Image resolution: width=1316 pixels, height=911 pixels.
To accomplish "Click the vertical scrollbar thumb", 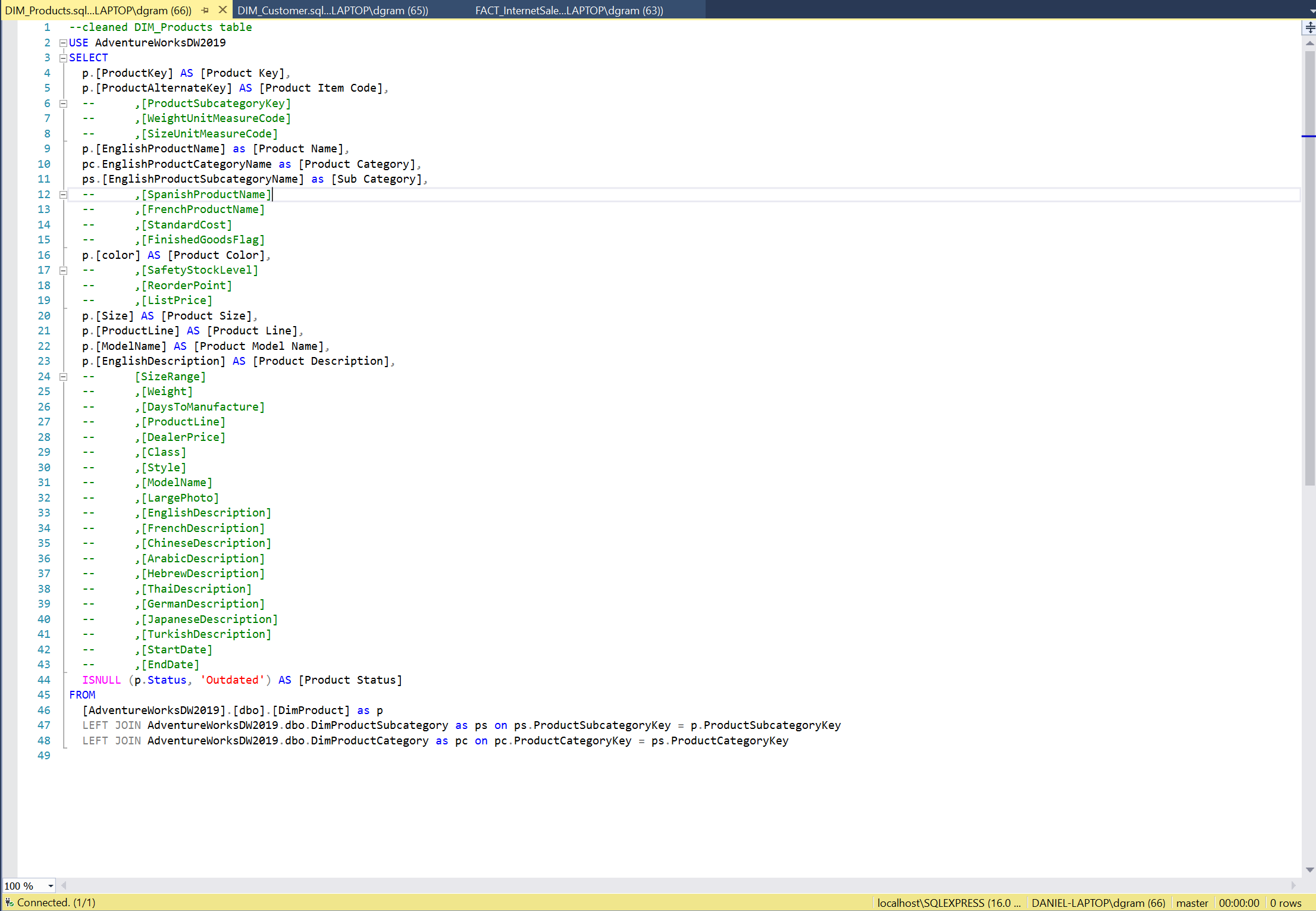I will click(1309, 268).
